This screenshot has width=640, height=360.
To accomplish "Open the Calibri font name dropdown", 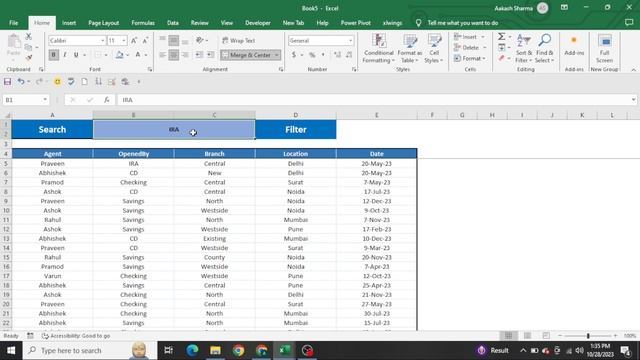I will 103,40.
